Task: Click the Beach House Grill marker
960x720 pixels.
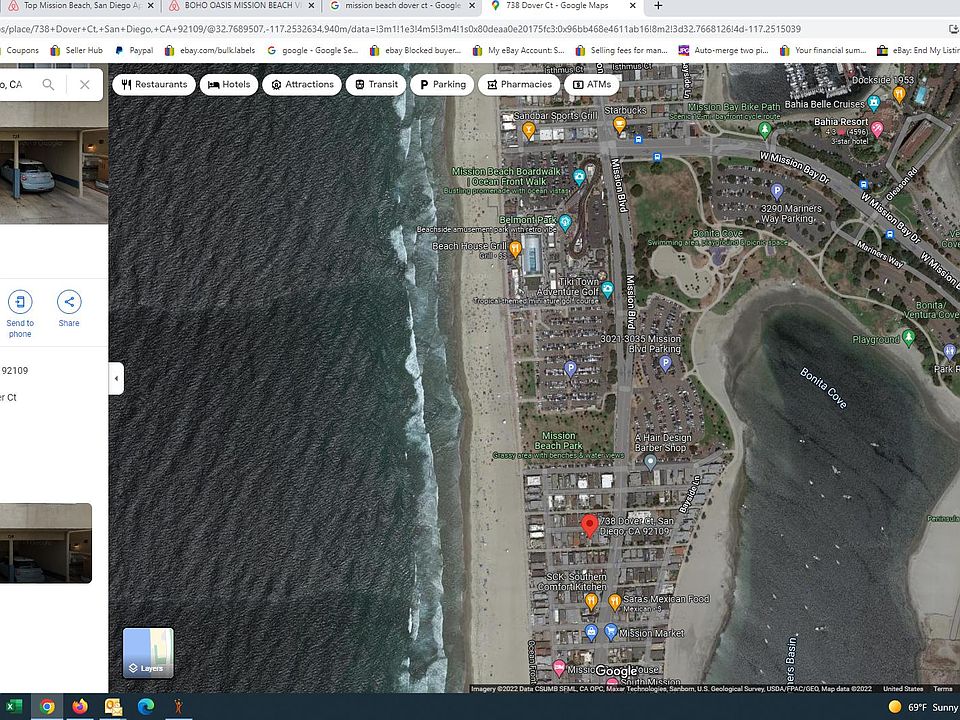Action: tap(515, 249)
